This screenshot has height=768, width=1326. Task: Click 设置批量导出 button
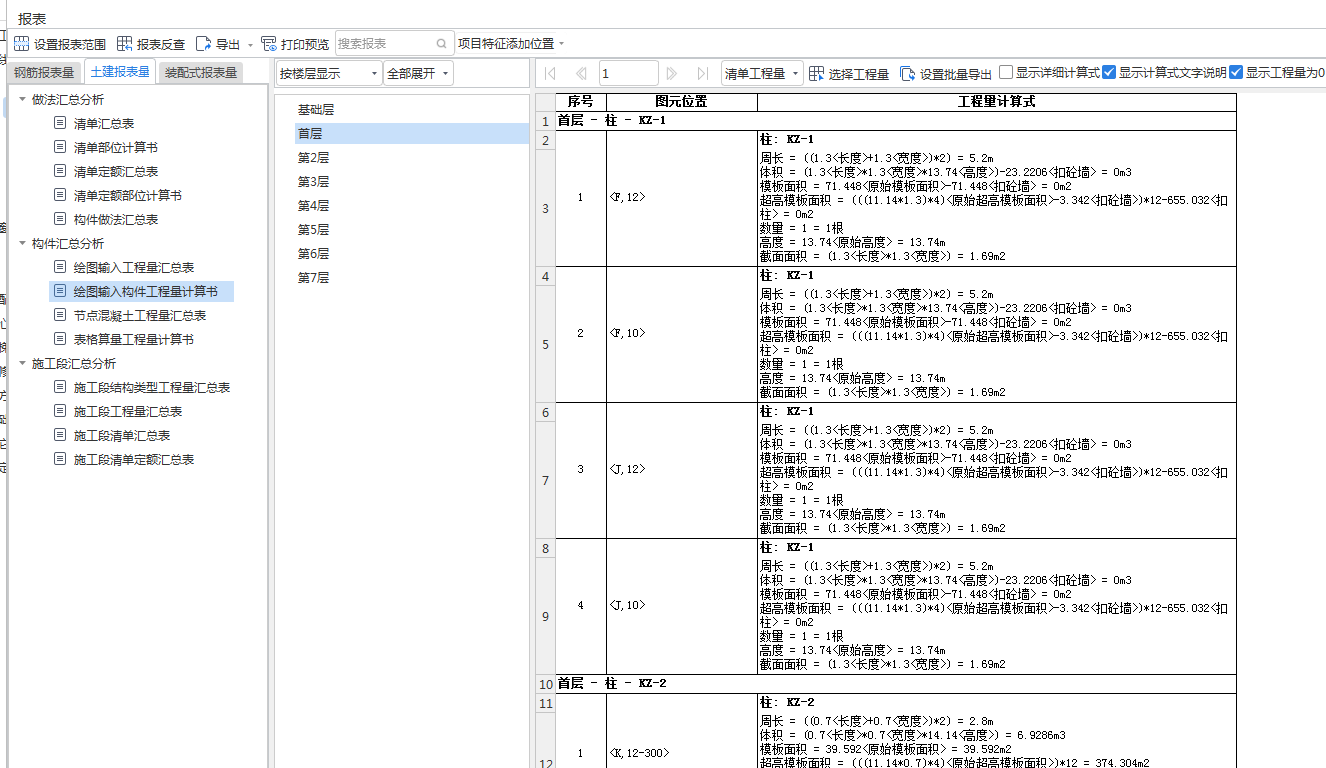point(946,73)
